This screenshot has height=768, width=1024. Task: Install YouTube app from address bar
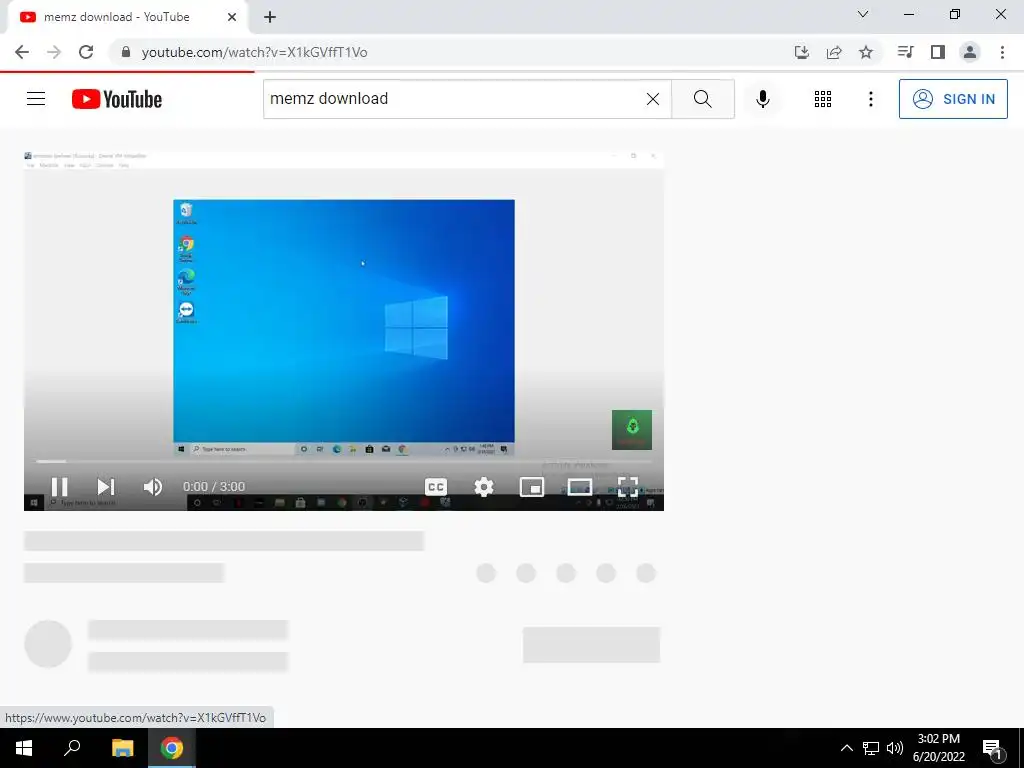click(802, 52)
